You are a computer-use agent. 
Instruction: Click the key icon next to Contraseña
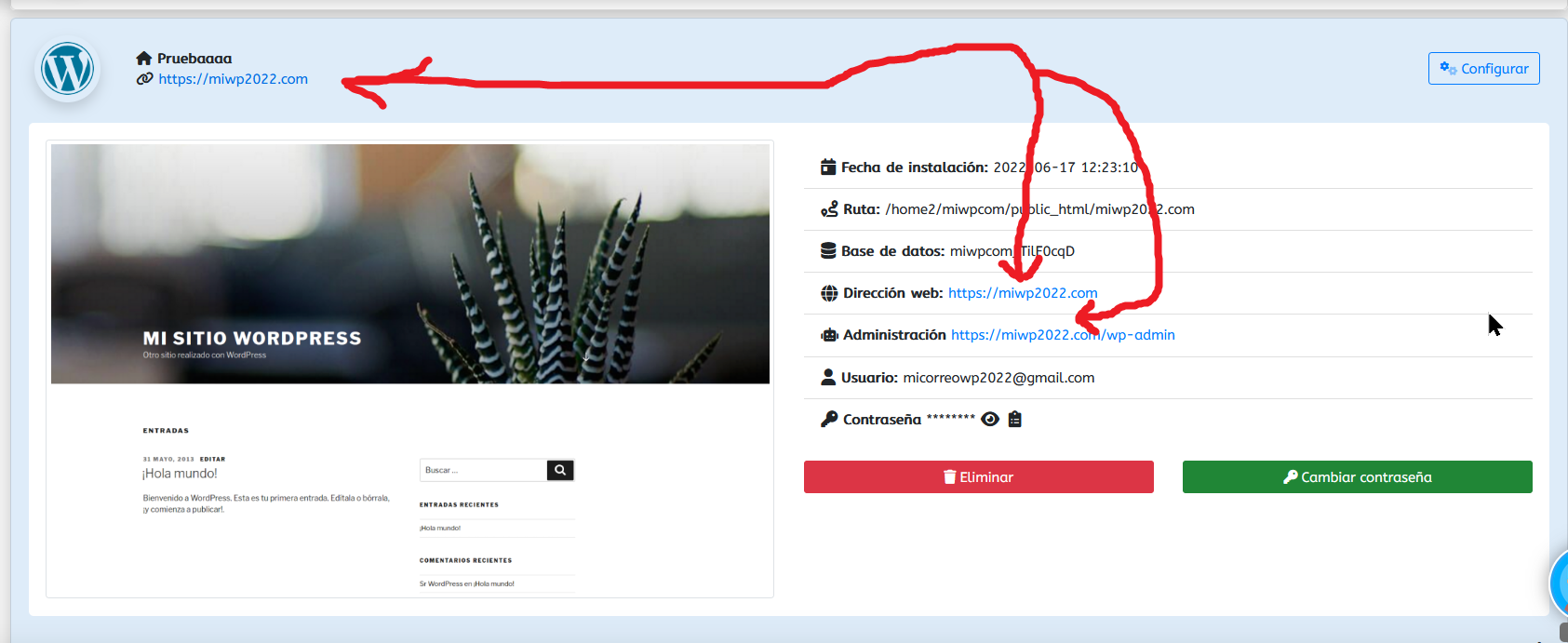tap(829, 420)
